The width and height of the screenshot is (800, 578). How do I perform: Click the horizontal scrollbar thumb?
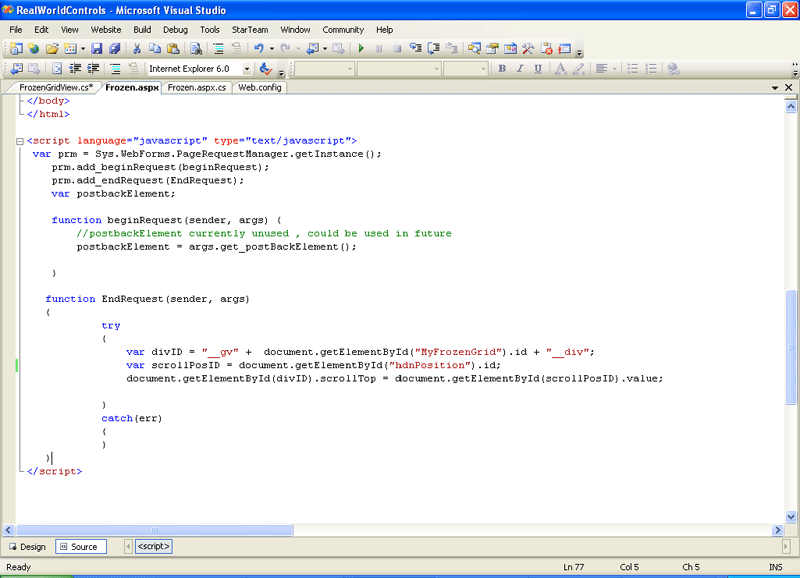(x=155, y=530)
